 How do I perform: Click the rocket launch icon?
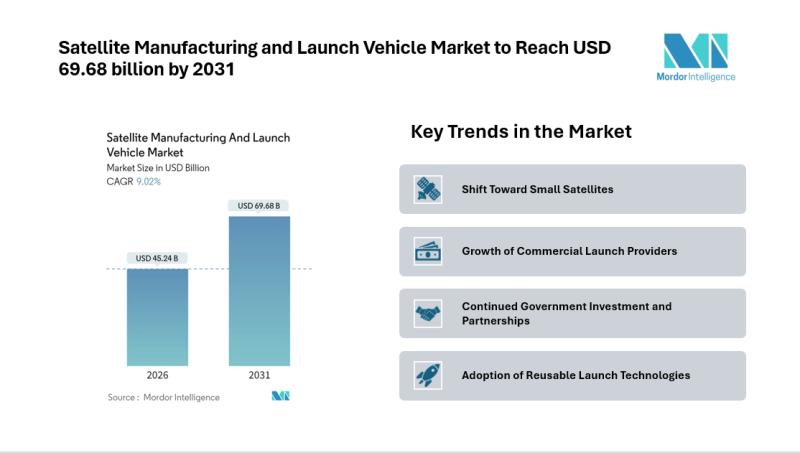[428, 375]
